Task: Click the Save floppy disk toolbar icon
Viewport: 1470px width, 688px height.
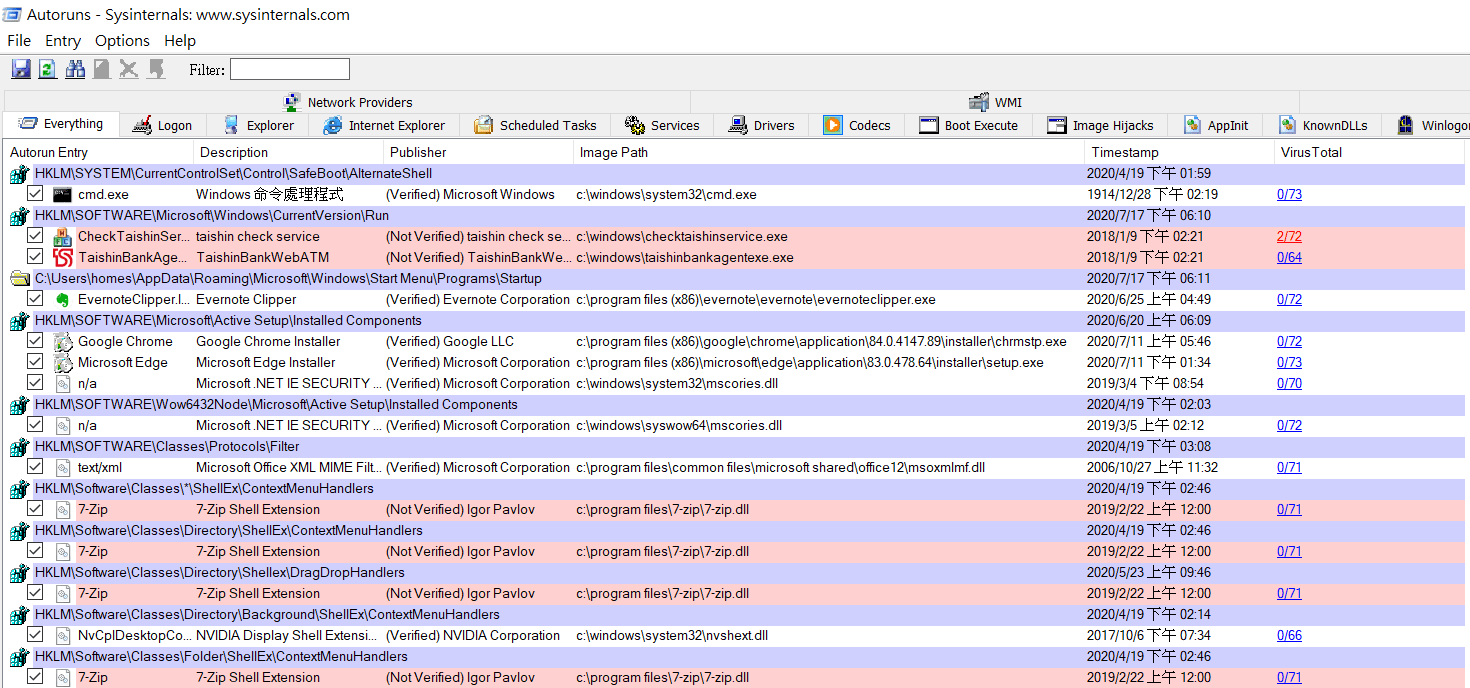Action: click(21, 69)
